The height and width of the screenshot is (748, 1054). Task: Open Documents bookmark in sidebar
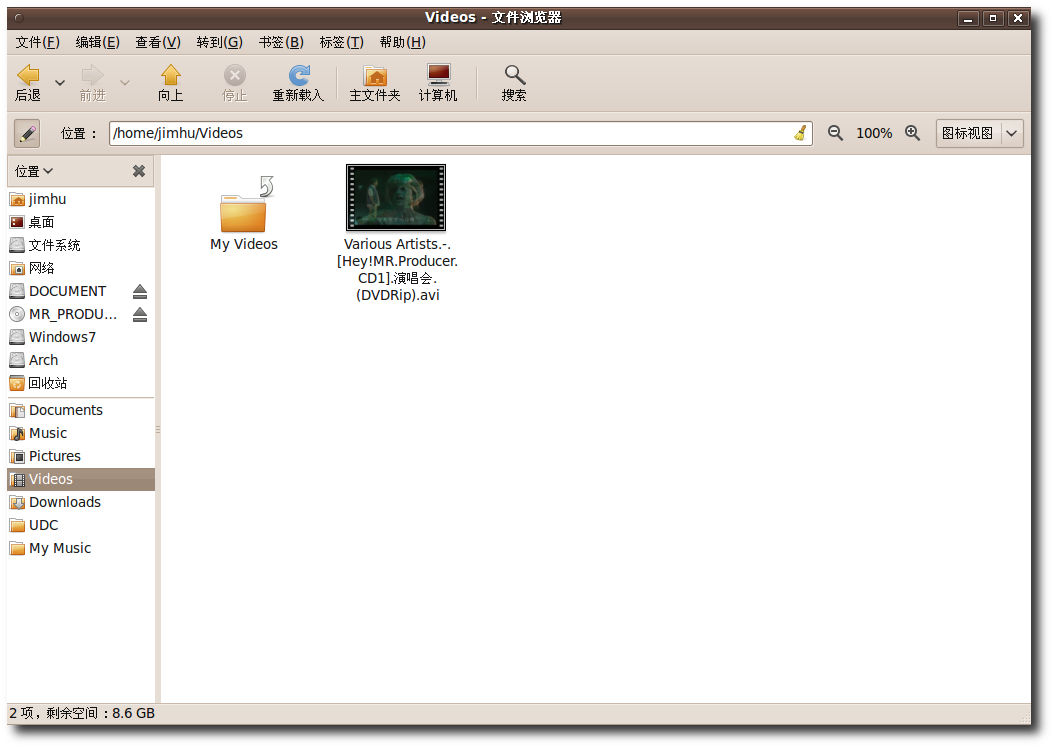point(81,410)
